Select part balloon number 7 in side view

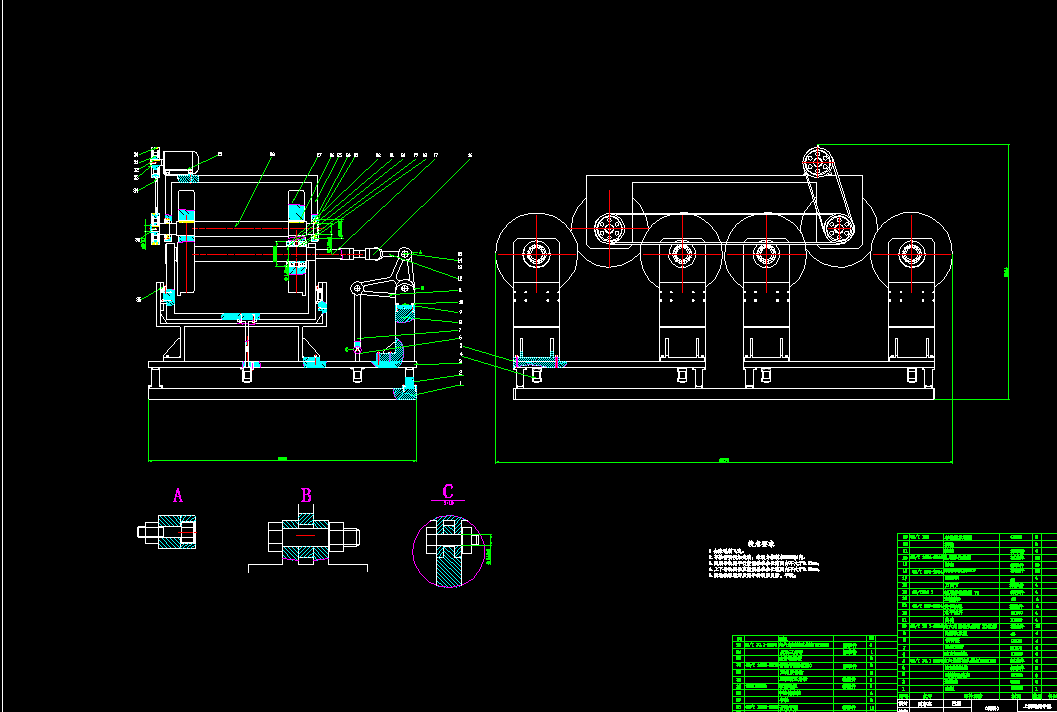pos(461,330)
